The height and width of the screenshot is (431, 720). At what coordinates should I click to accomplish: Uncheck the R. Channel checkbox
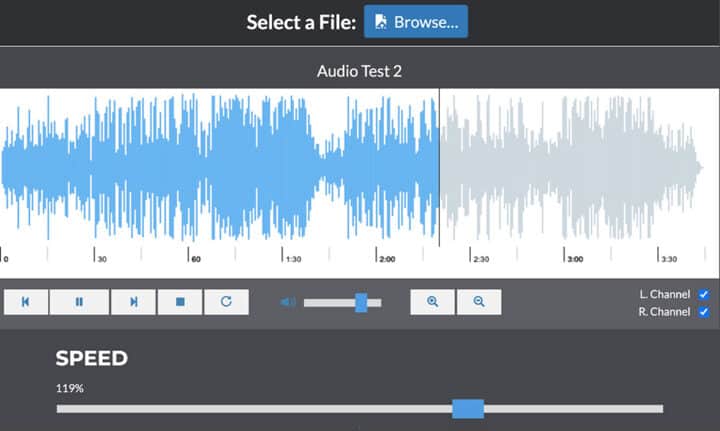click(704, 312)
